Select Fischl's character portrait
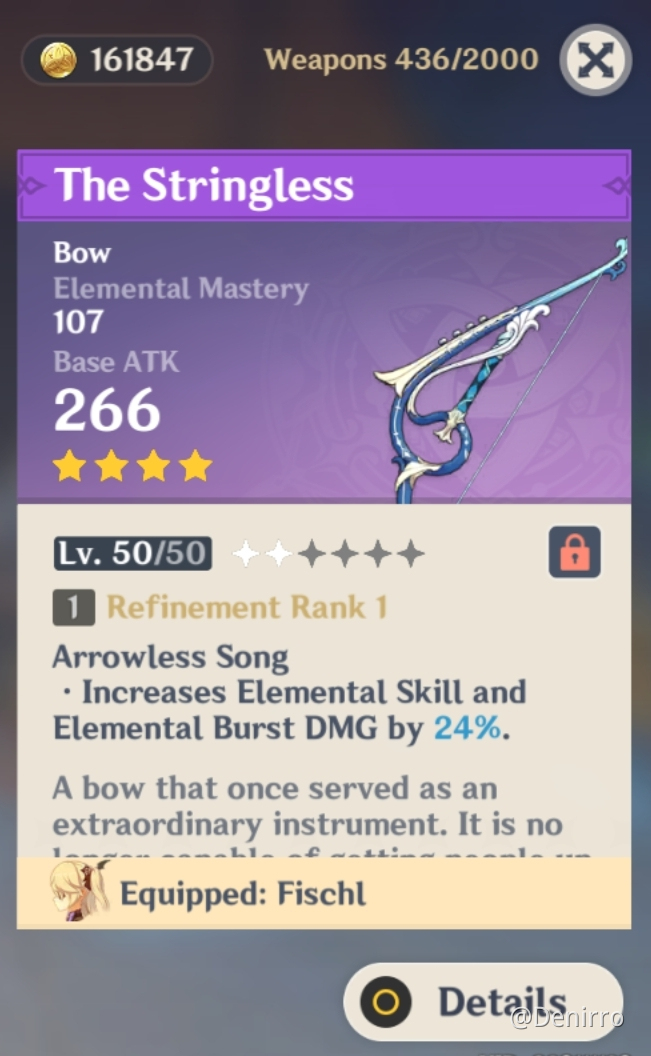Screen dimensions: 651x1056 (x=79, y=891)
